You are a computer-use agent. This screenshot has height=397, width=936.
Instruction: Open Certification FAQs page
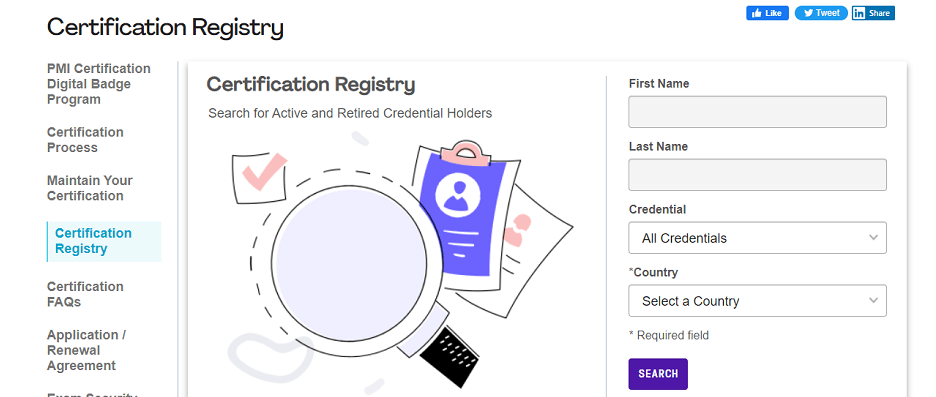tap(85, 294)
